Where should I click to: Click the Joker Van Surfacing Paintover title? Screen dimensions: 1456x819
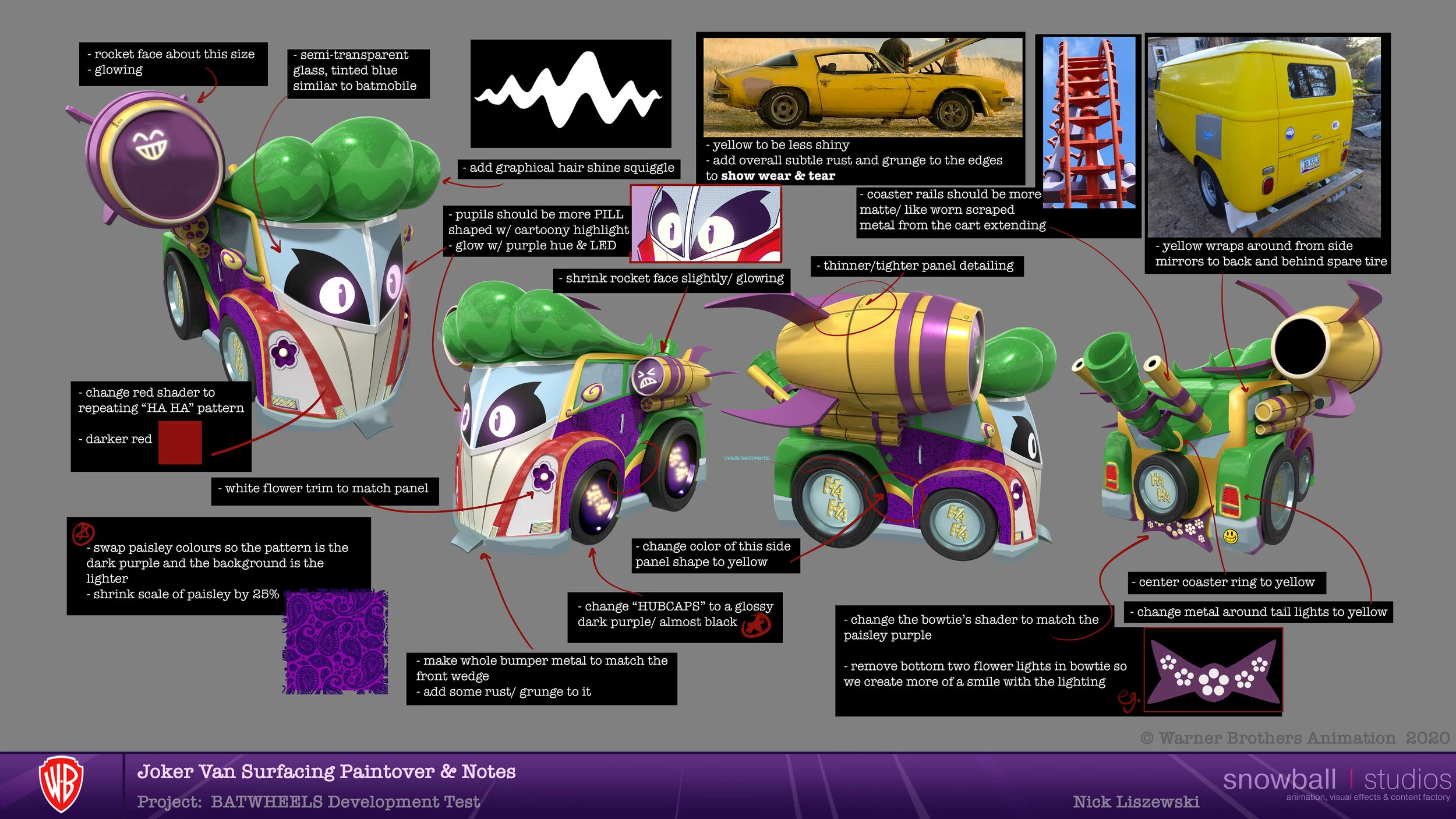pyautogui.click(x=326, y=772)
